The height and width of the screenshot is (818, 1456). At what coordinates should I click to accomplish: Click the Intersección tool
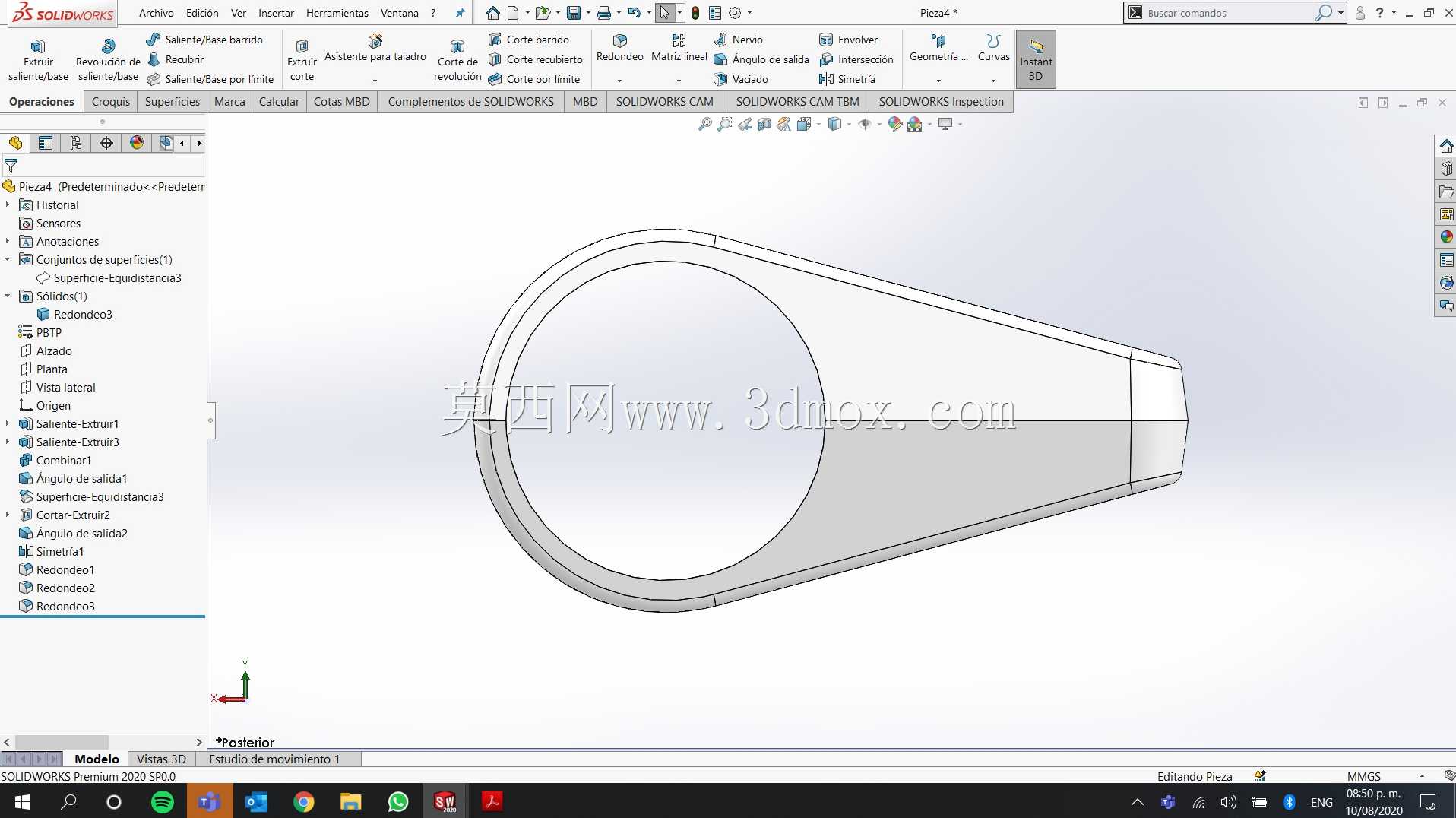tap(856, 59)
